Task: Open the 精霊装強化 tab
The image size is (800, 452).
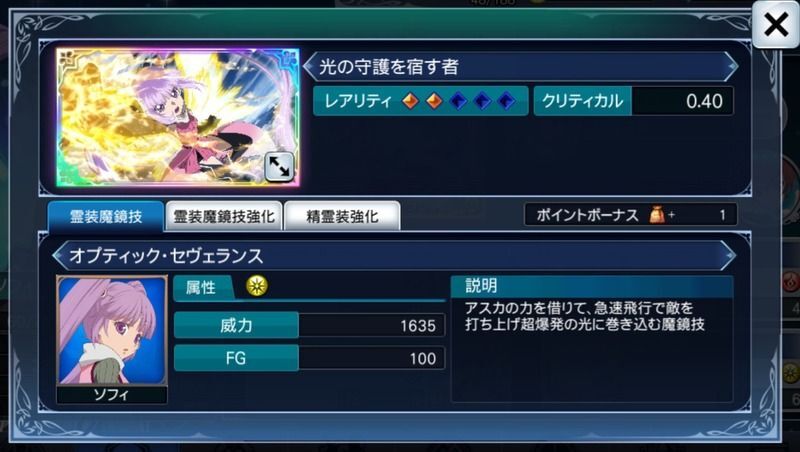Action: (342, 216)
